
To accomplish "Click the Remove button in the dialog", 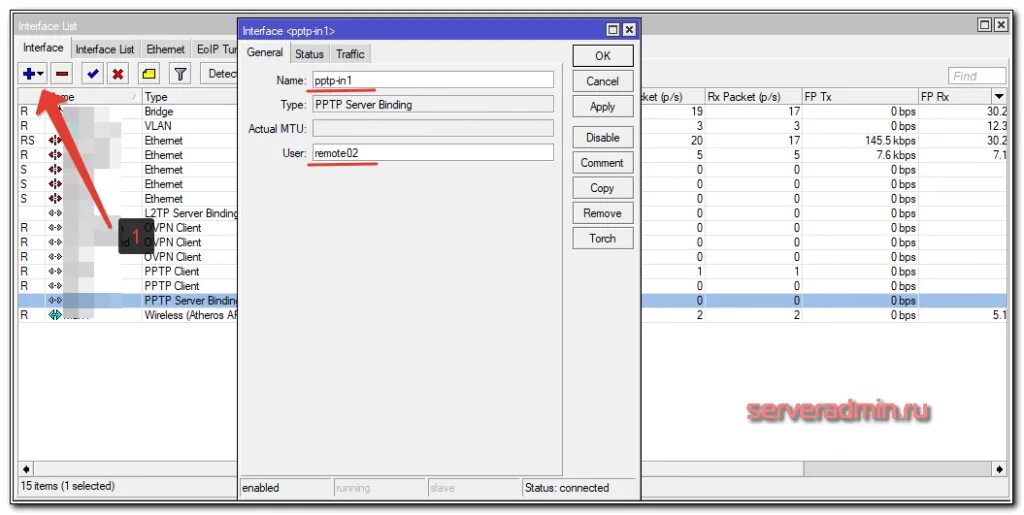I will pos(603,213).
